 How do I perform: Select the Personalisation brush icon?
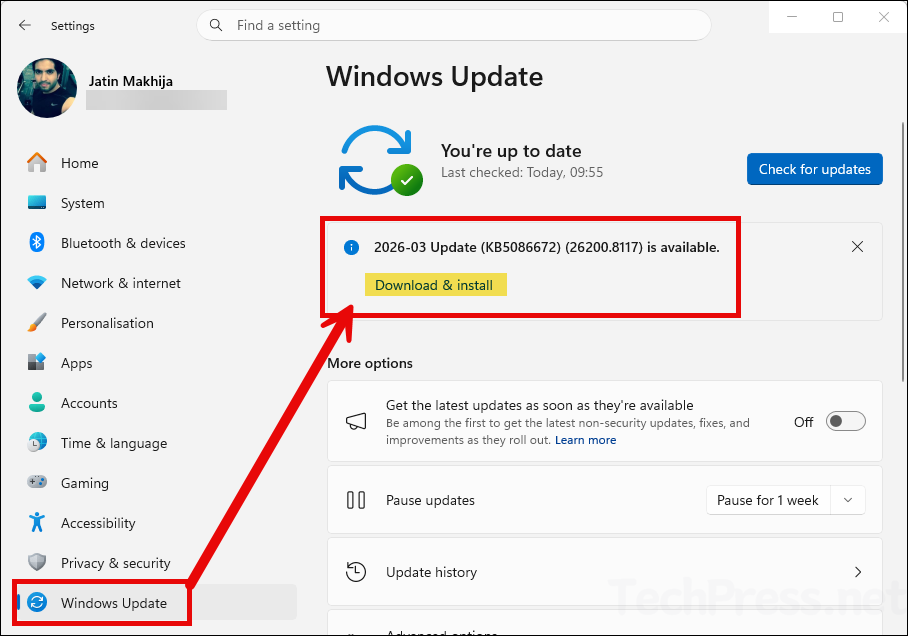coord(38,323)
